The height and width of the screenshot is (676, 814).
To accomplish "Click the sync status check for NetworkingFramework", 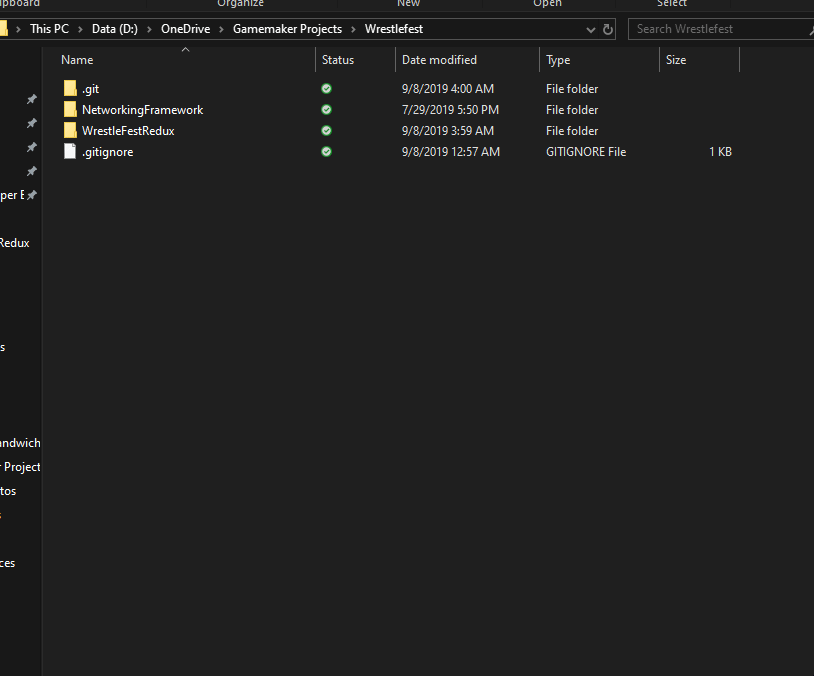I will pyautogui.click(x=327, y=110).
